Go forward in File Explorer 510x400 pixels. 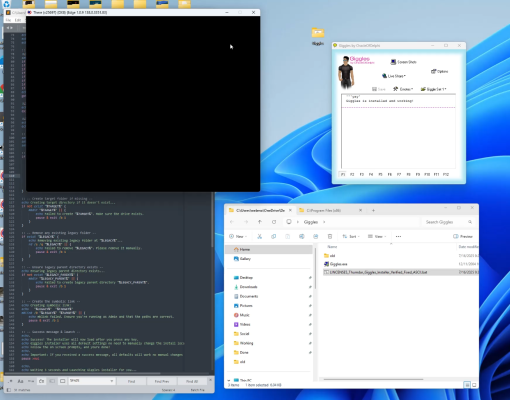(x=246, y=222)
